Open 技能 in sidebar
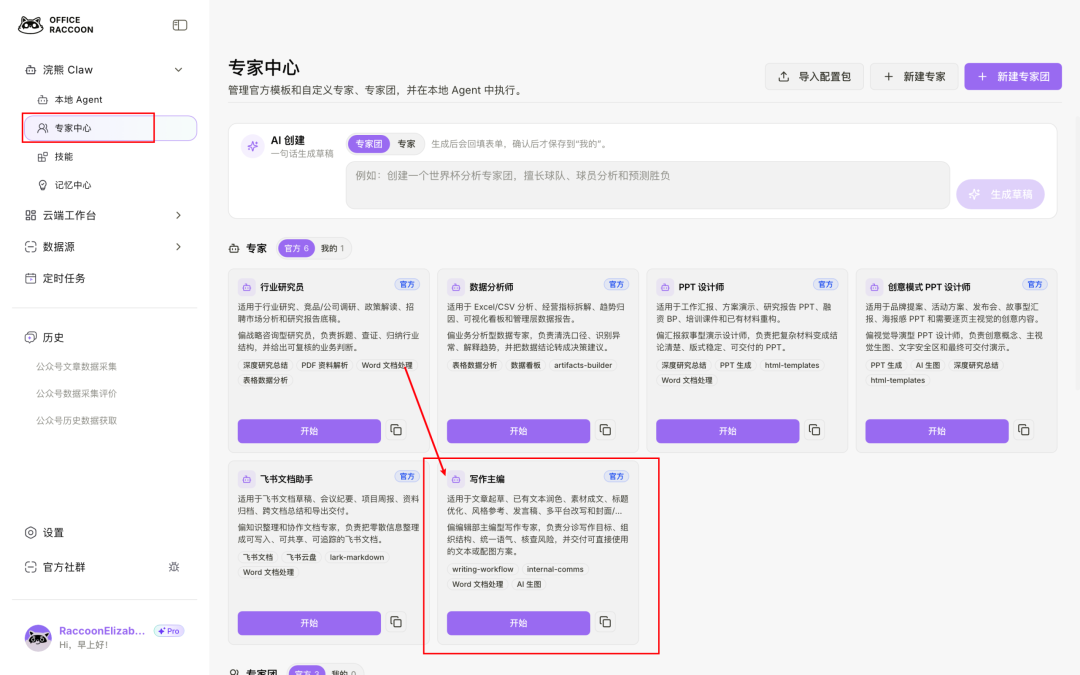 (63, 157)
